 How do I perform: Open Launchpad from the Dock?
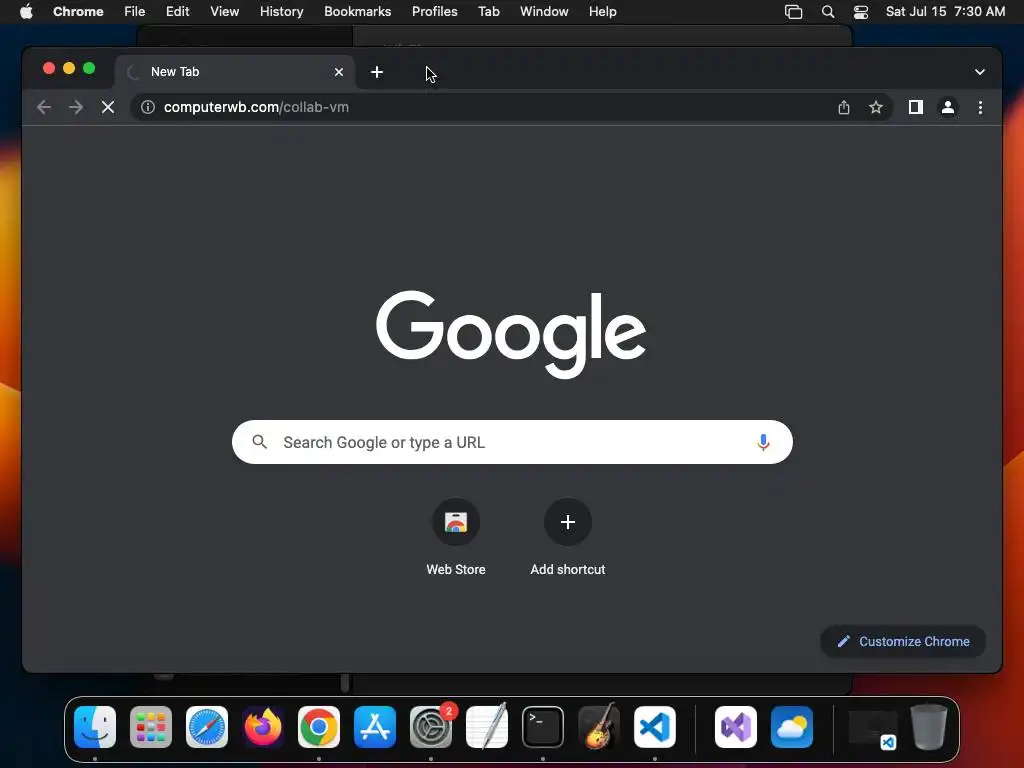pos(151,727)
